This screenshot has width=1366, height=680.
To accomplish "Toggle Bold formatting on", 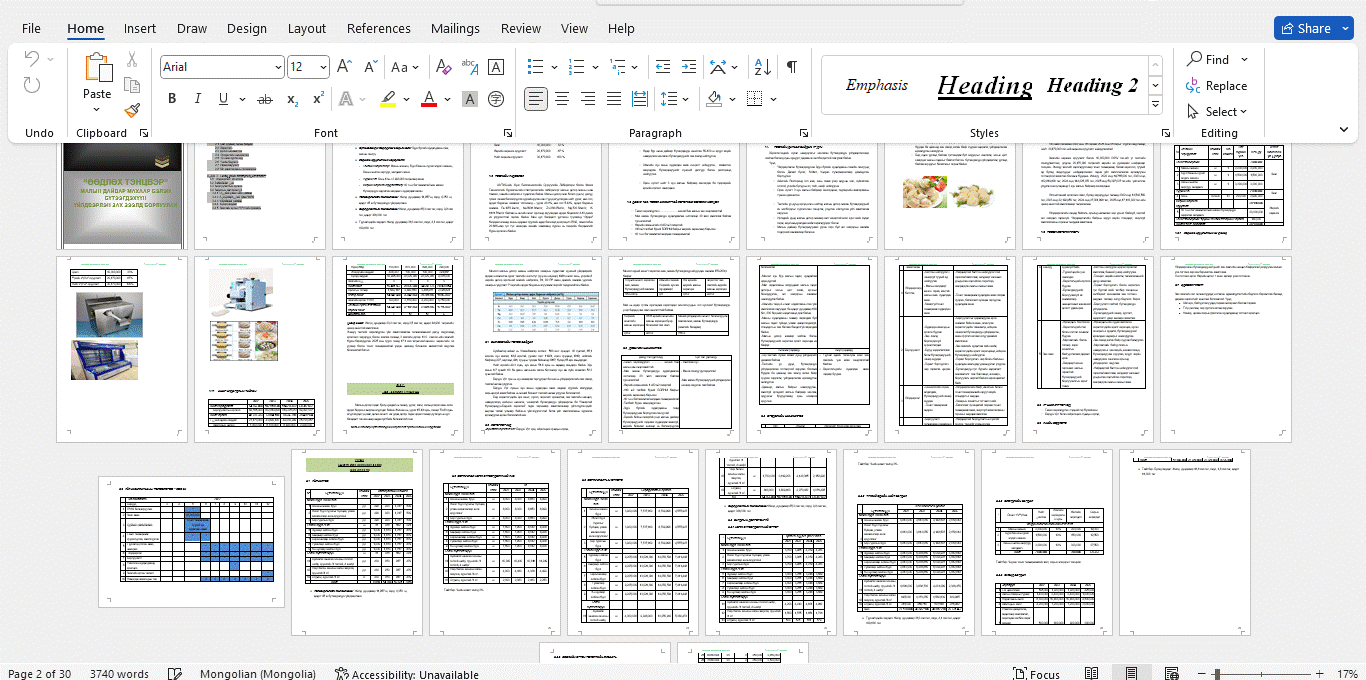I will (x=172, y=99).
